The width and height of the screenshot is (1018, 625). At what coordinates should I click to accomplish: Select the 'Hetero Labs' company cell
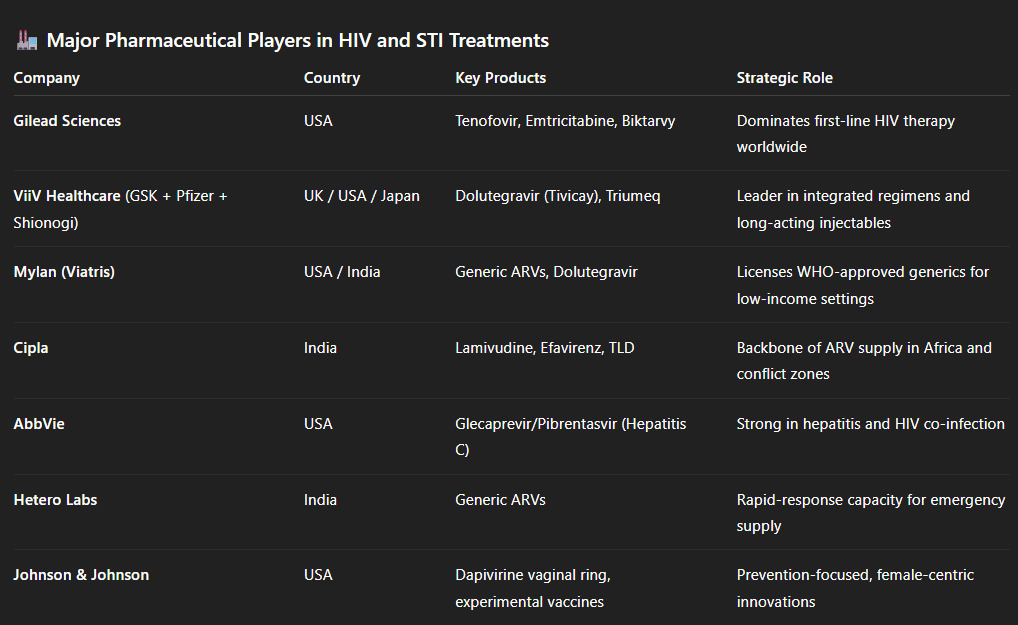tap(55, 500)
